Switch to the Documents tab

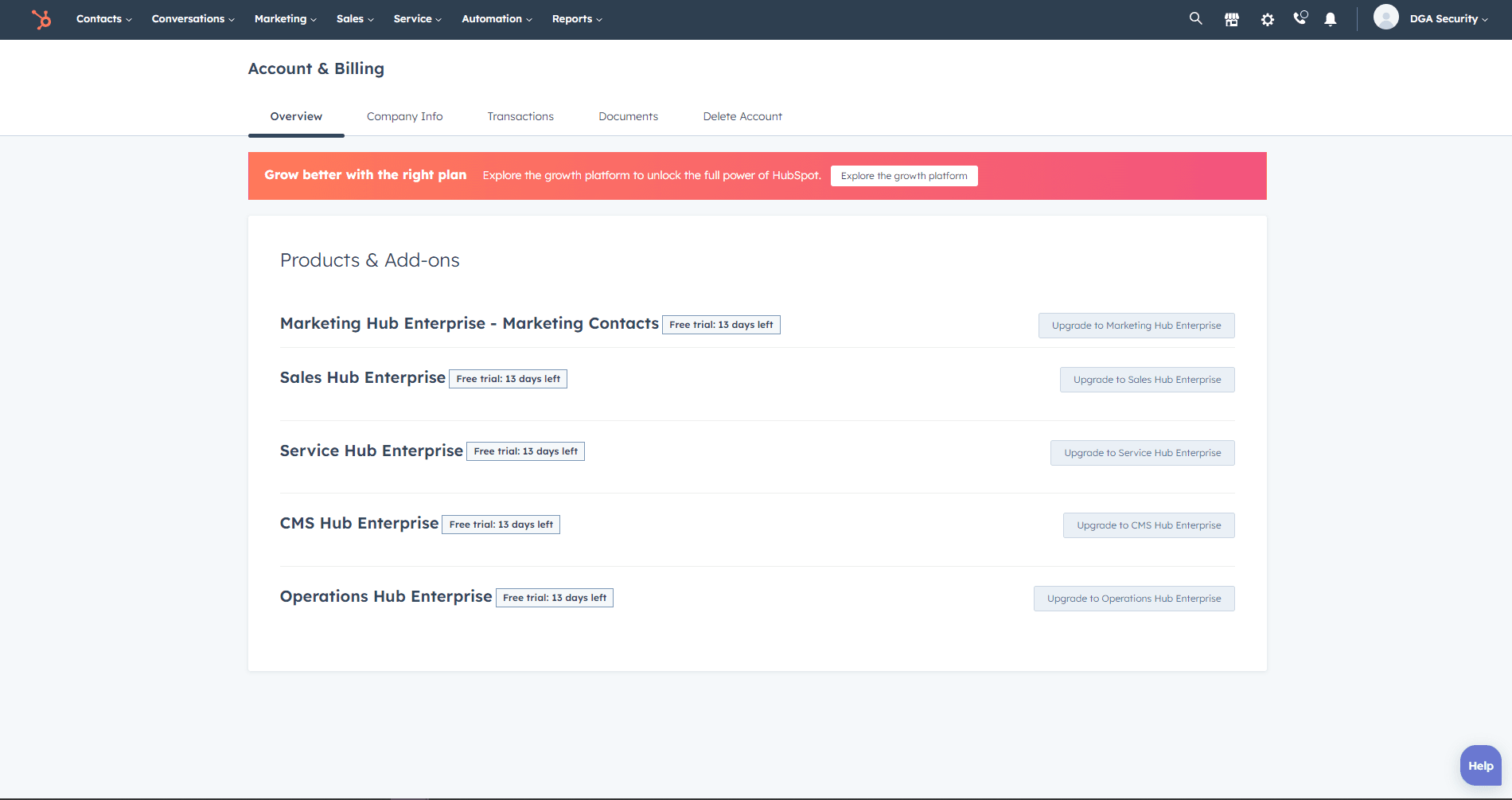[x=628, y=116]
